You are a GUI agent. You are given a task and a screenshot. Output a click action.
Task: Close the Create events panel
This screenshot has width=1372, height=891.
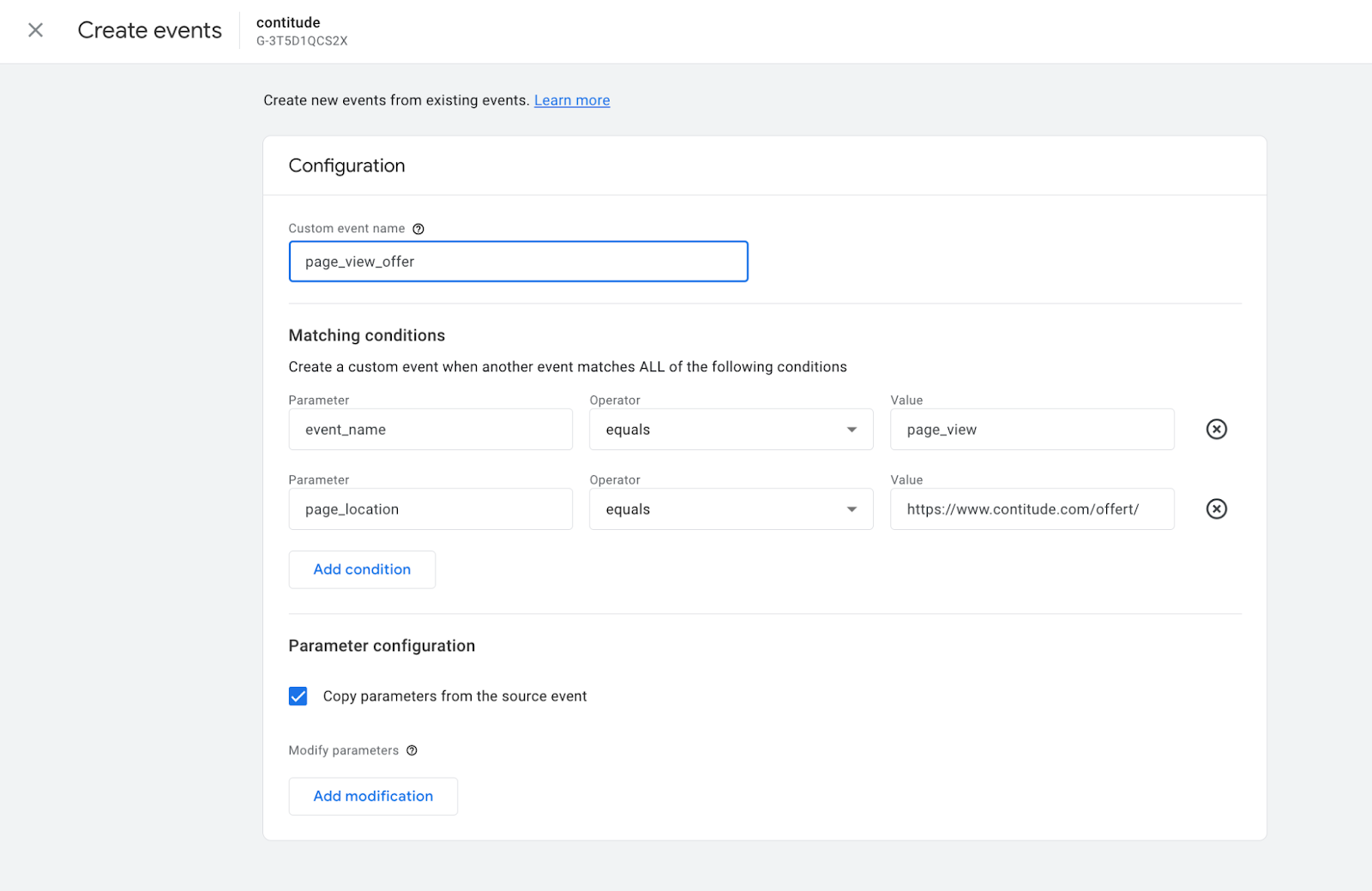[x=35, y=30]
